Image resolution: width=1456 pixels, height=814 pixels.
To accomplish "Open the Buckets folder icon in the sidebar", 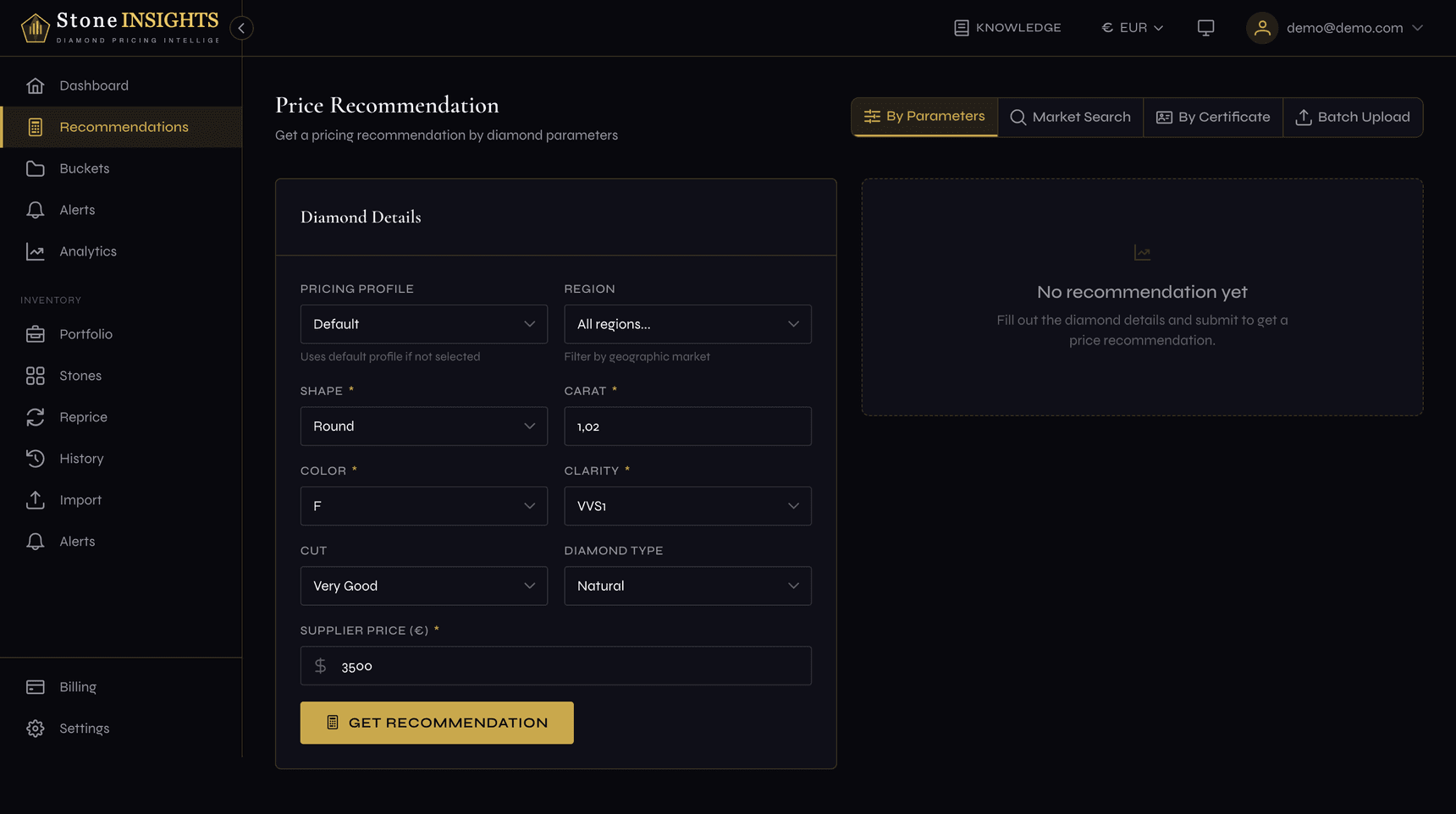I will (36, 168).
